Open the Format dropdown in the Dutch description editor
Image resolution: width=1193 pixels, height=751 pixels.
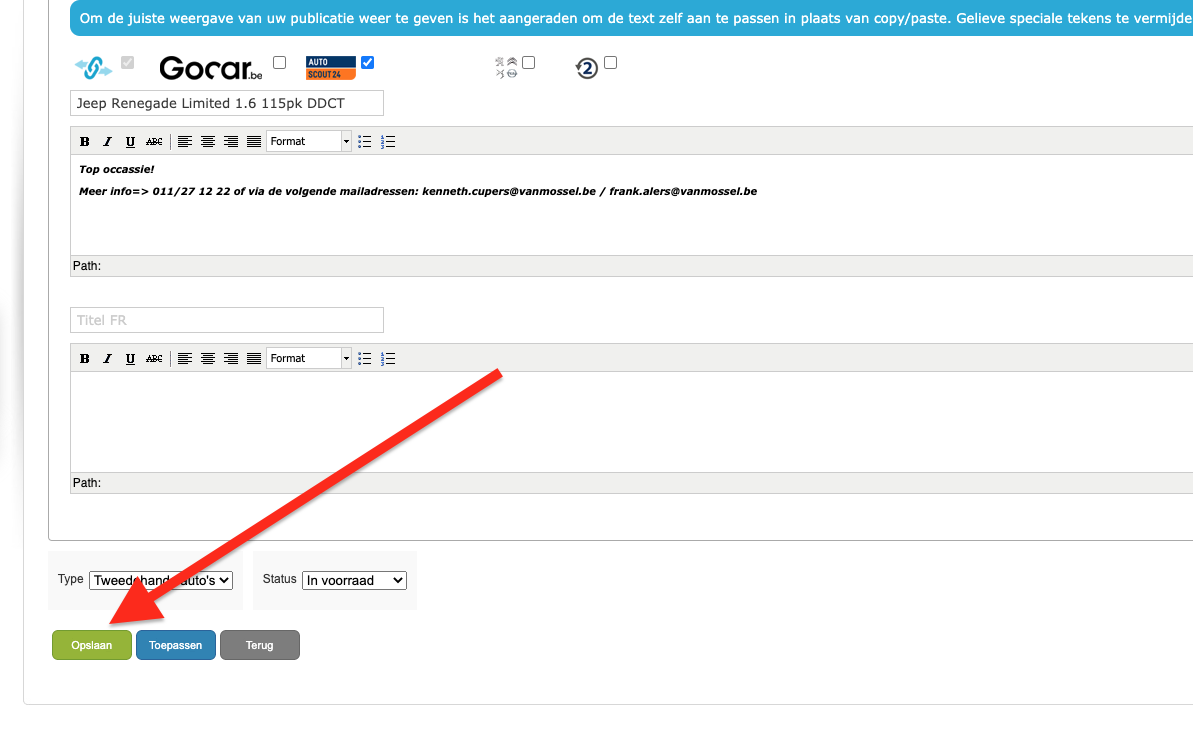[x=309, y=142]
